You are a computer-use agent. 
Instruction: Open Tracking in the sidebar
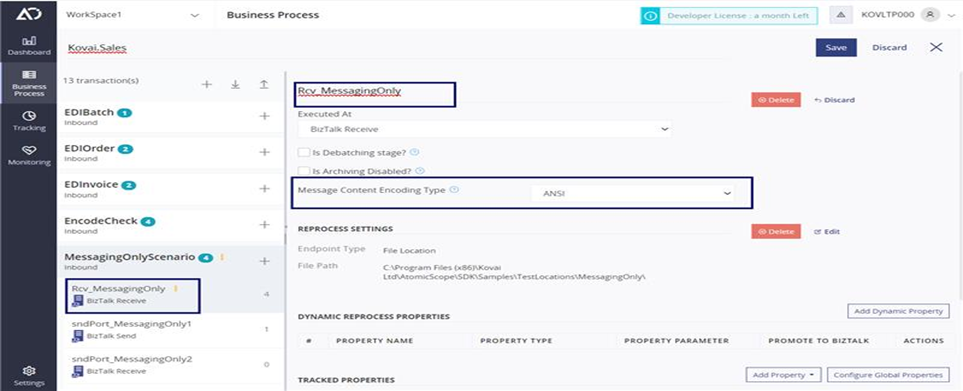(29, 121)
